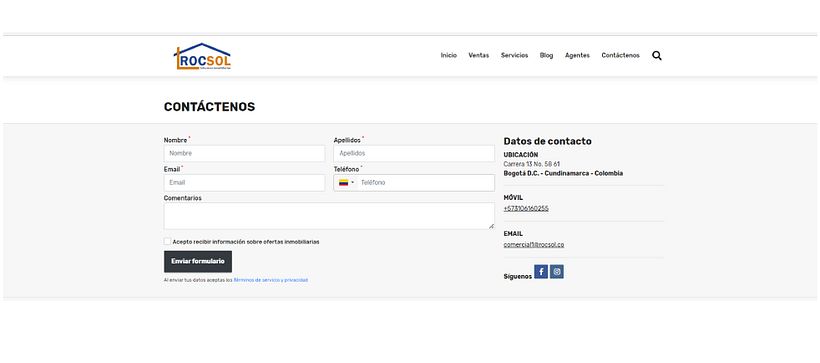Open the Blog menu item
This screenshot has width=820, height=363.
(x=546, y=55)
